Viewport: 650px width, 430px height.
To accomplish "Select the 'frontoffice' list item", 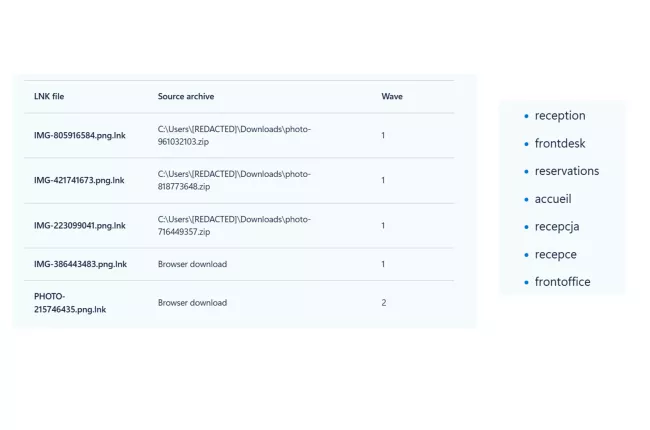I will [563, 282].
